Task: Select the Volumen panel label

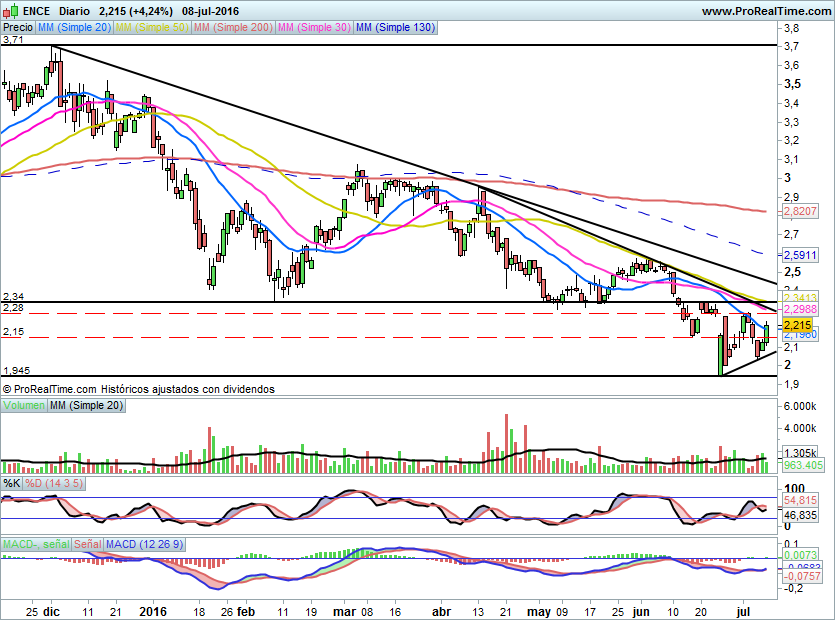Action: (24, 405)
